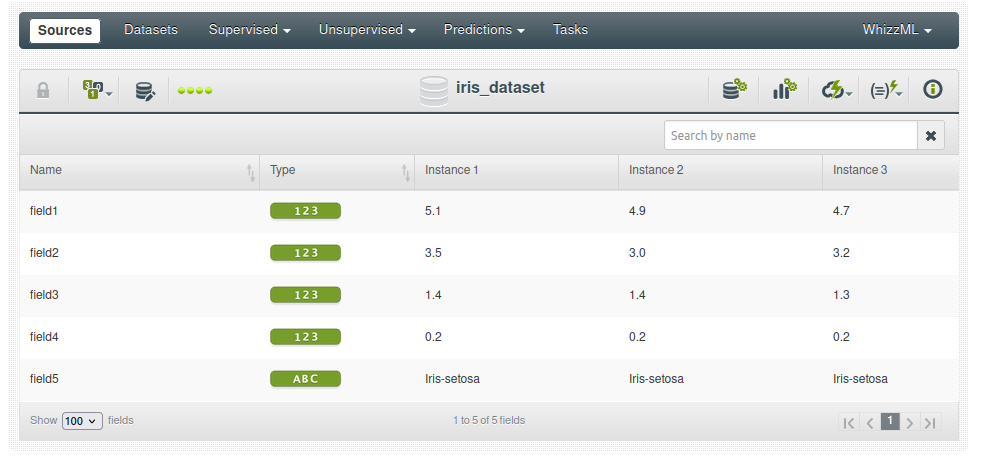Clear the search box with X button

(x=930, y=136)
